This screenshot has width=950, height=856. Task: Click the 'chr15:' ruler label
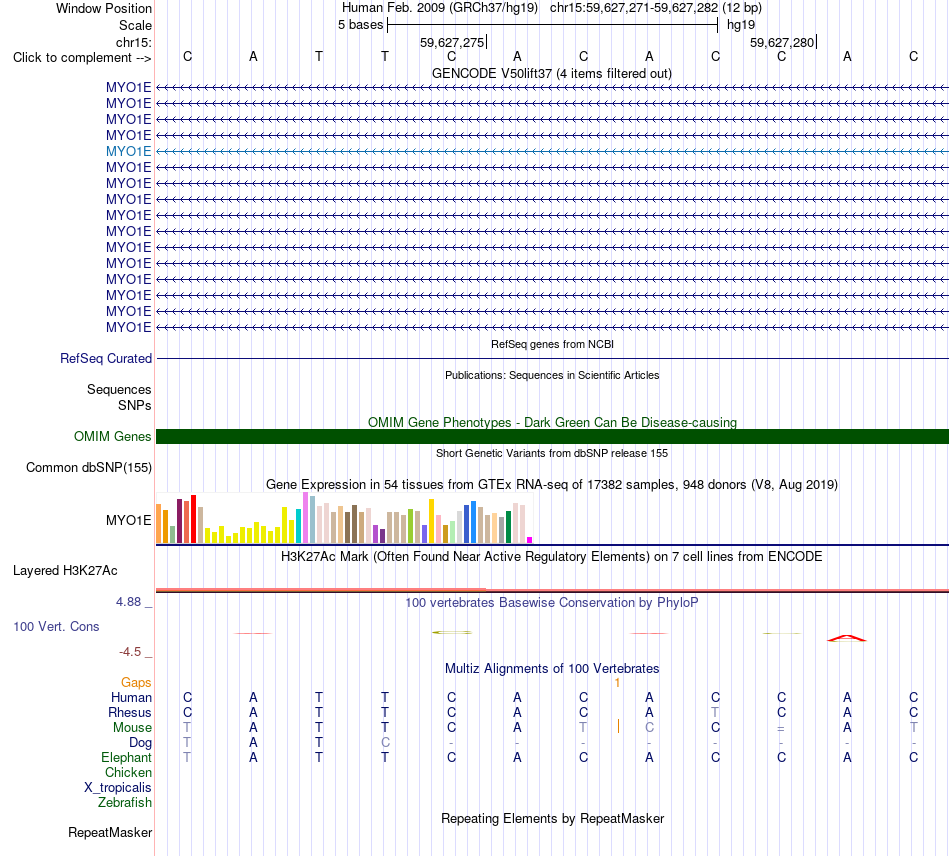click(133, 42)
